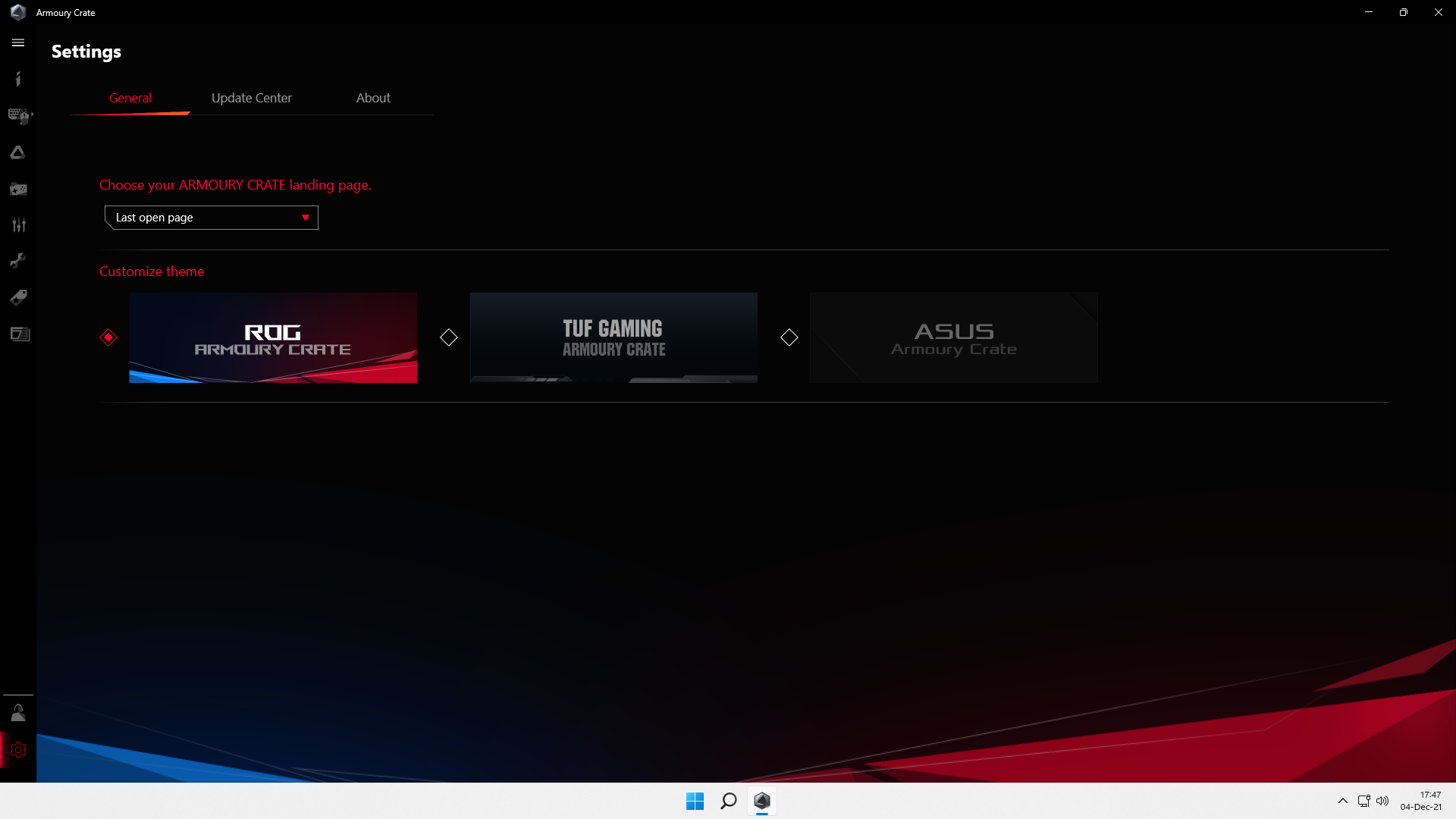Screen dimensions: 1456x819
Task: Open Featured deals tag icon
Action: (x=18, y=297)
